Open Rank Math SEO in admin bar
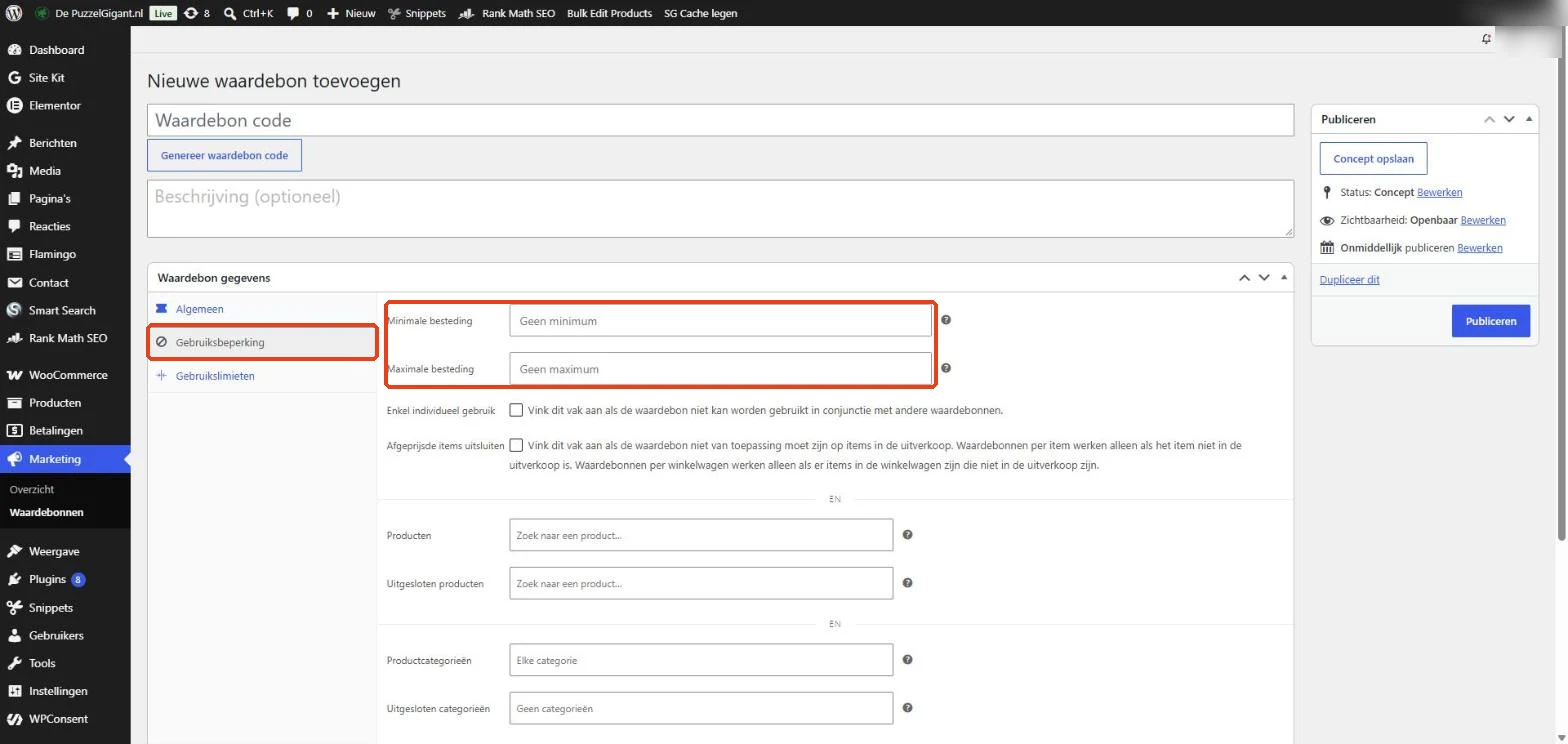Screen dimensions: 1568x744 [x=507, y=13]
